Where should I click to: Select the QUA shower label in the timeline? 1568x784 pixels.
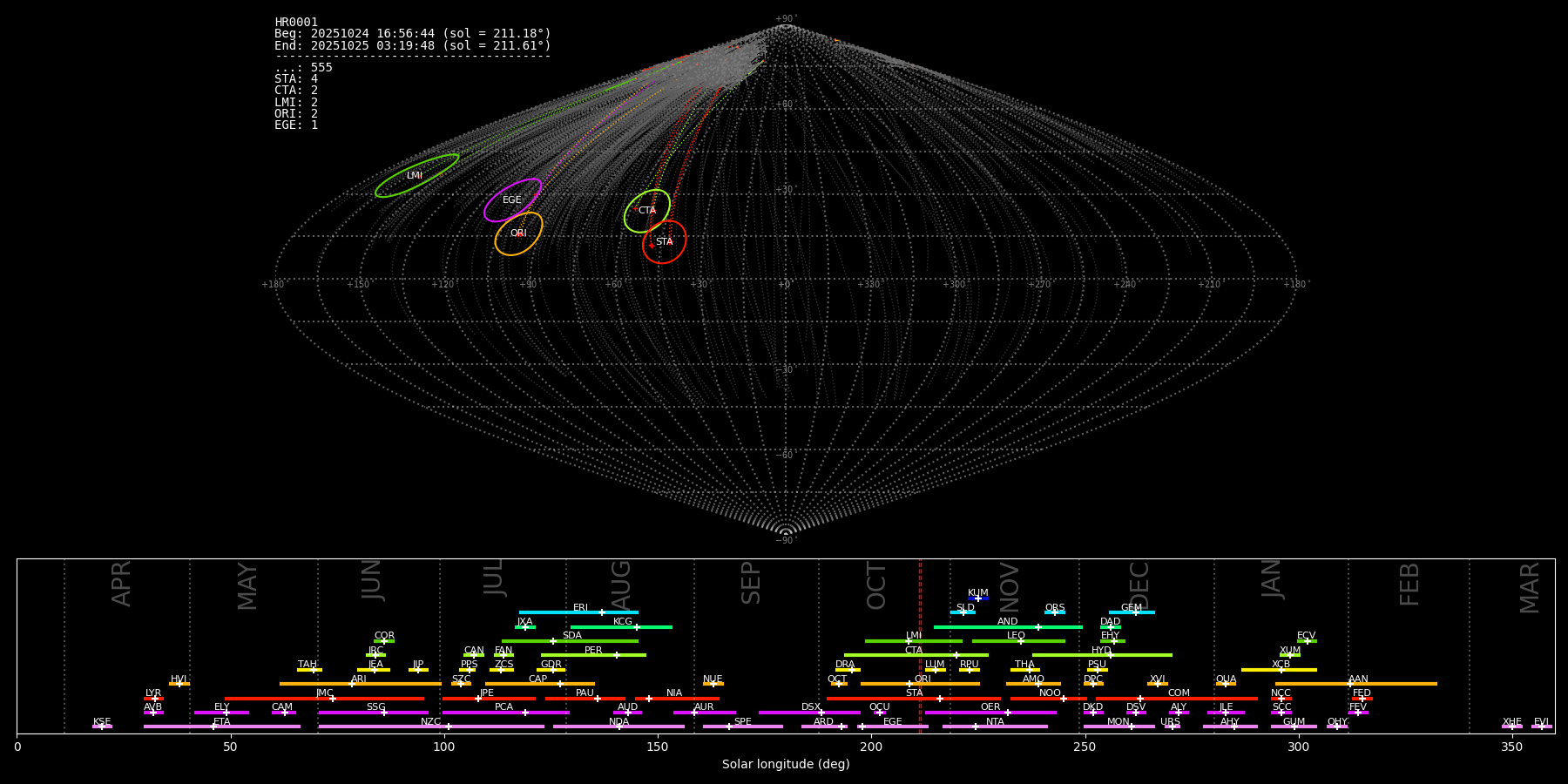1227,679
